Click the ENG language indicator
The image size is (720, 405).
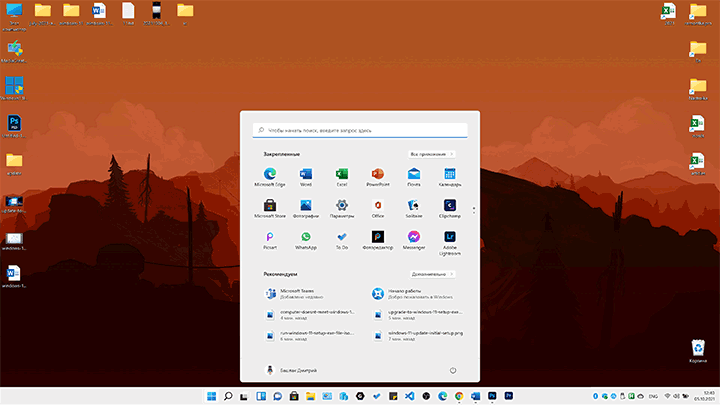pos(652,396)
